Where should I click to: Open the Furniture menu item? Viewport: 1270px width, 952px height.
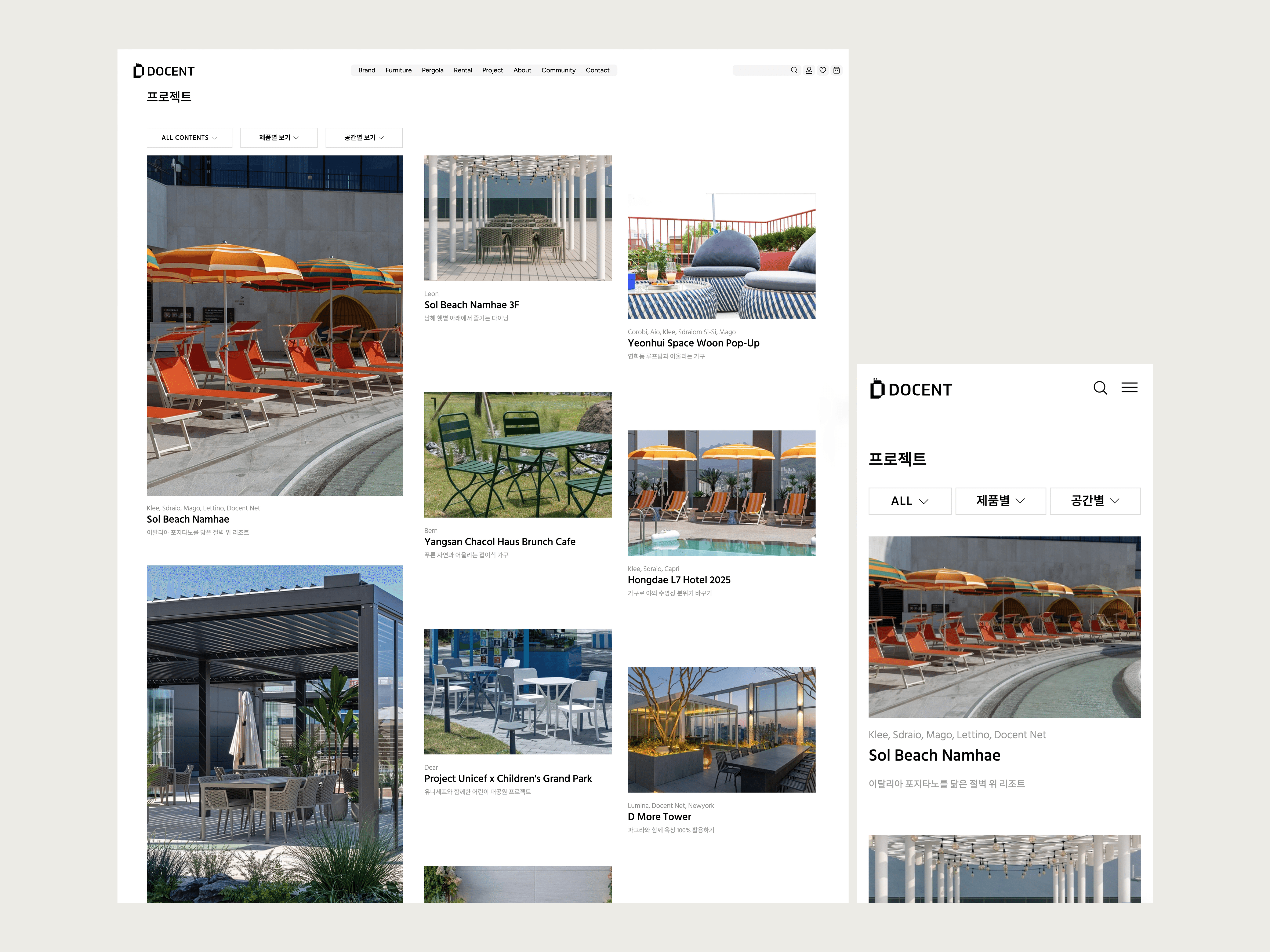(x=398, y=70)
